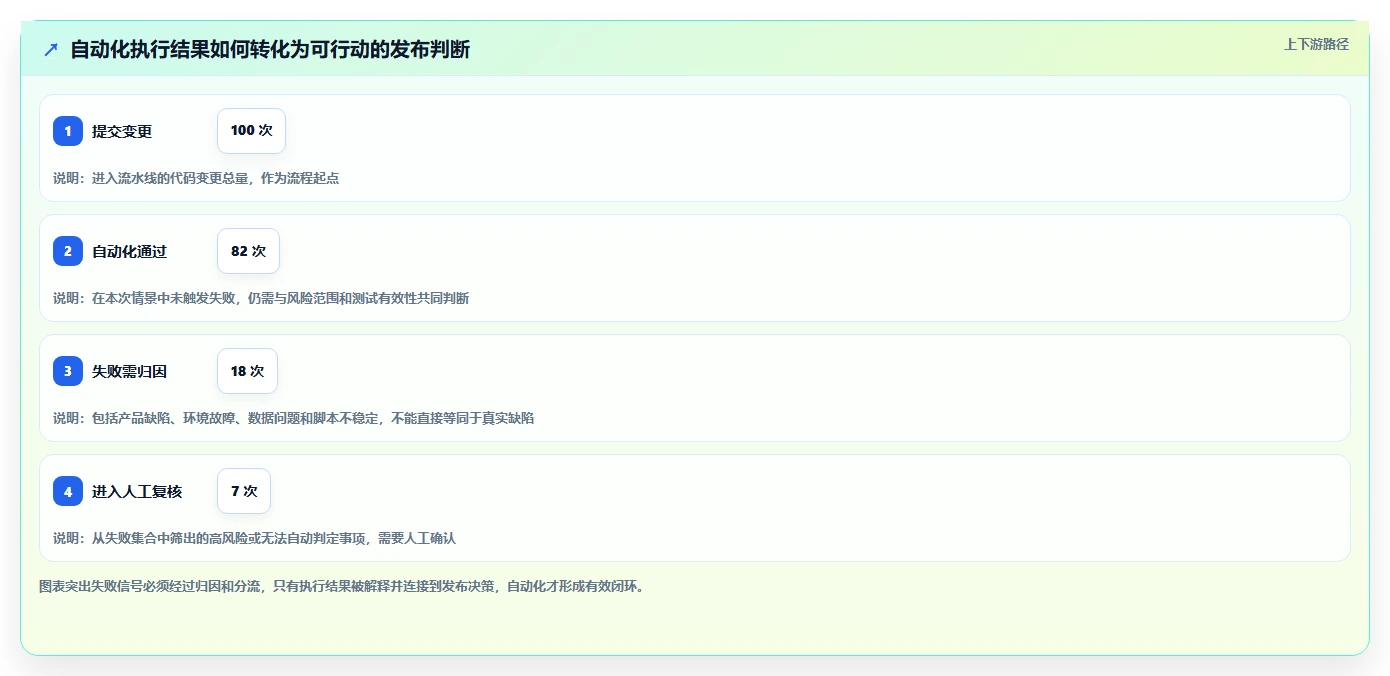Click the 上下游路径 label in header
The height and width of the screenshot is (676, 1390).
(x=1316, y=44)
